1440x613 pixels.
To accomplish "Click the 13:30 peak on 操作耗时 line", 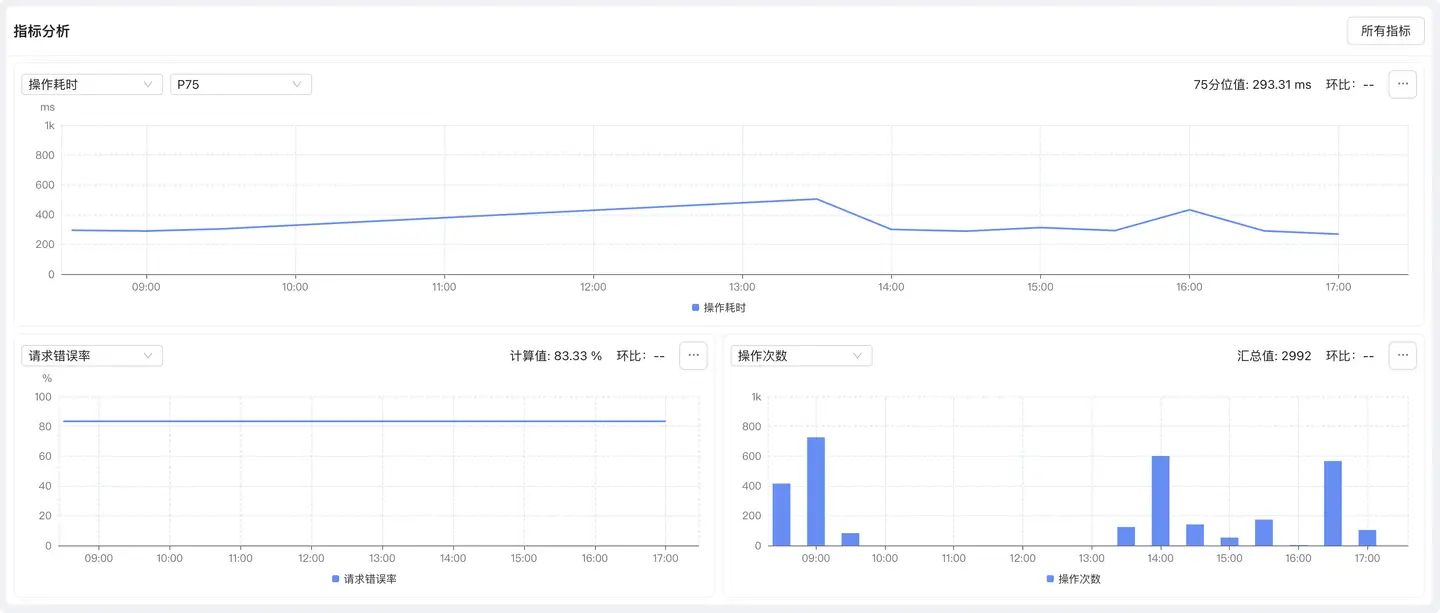I will click(x=817, y=199).
